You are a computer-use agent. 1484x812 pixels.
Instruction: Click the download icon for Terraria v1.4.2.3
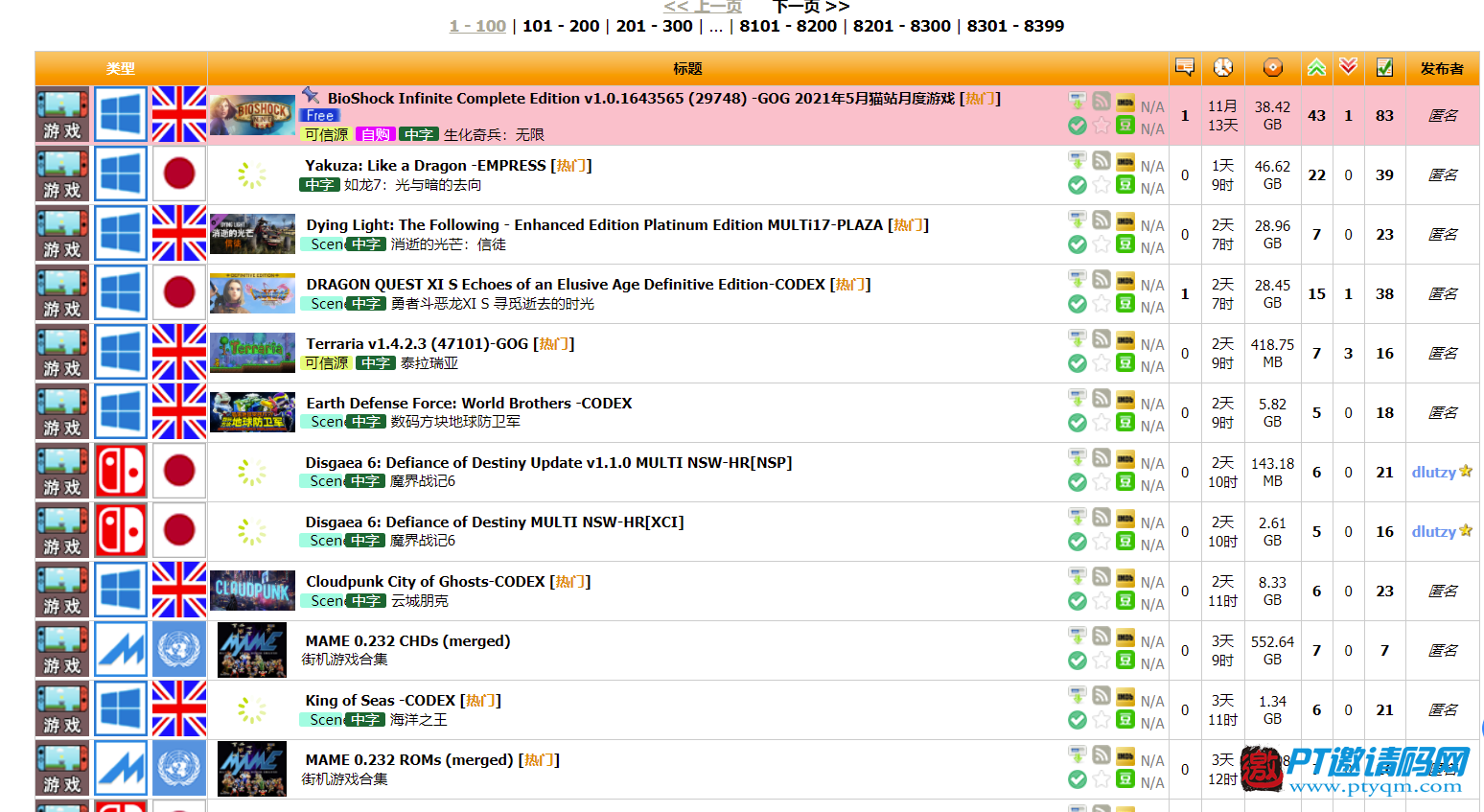pos(1078,338)
